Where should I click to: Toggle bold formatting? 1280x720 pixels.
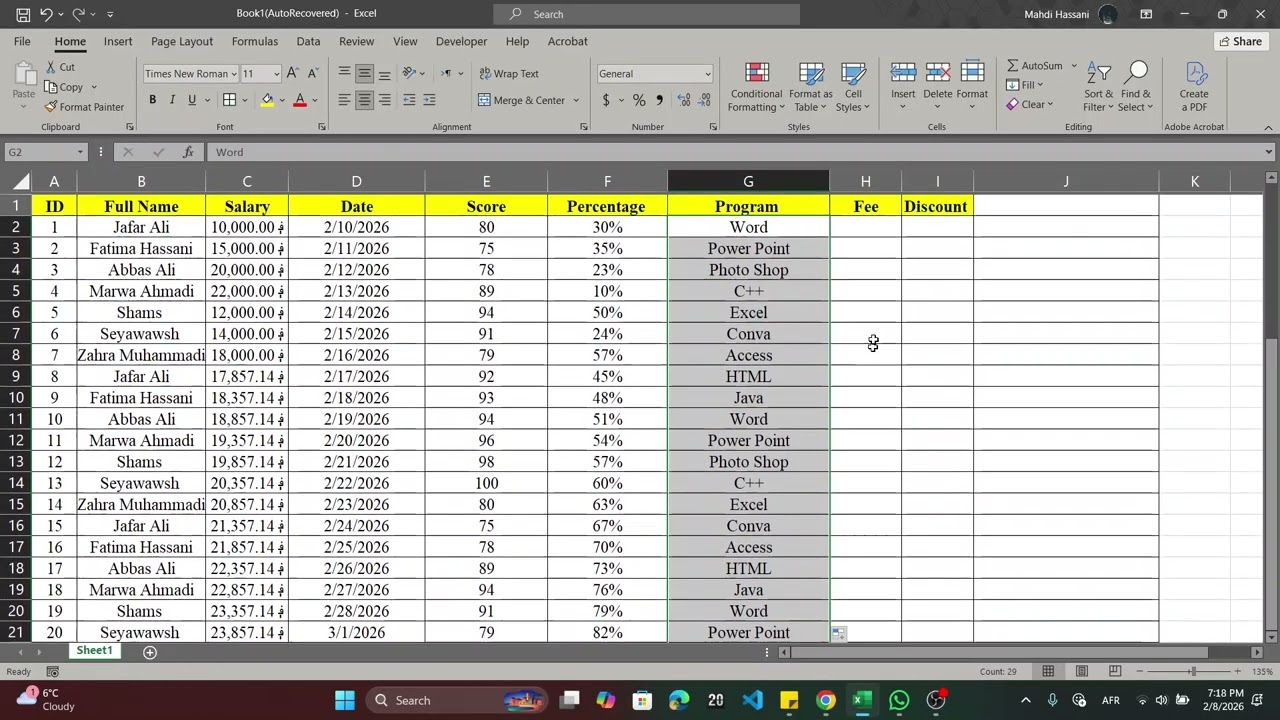(x=152, y=100)
